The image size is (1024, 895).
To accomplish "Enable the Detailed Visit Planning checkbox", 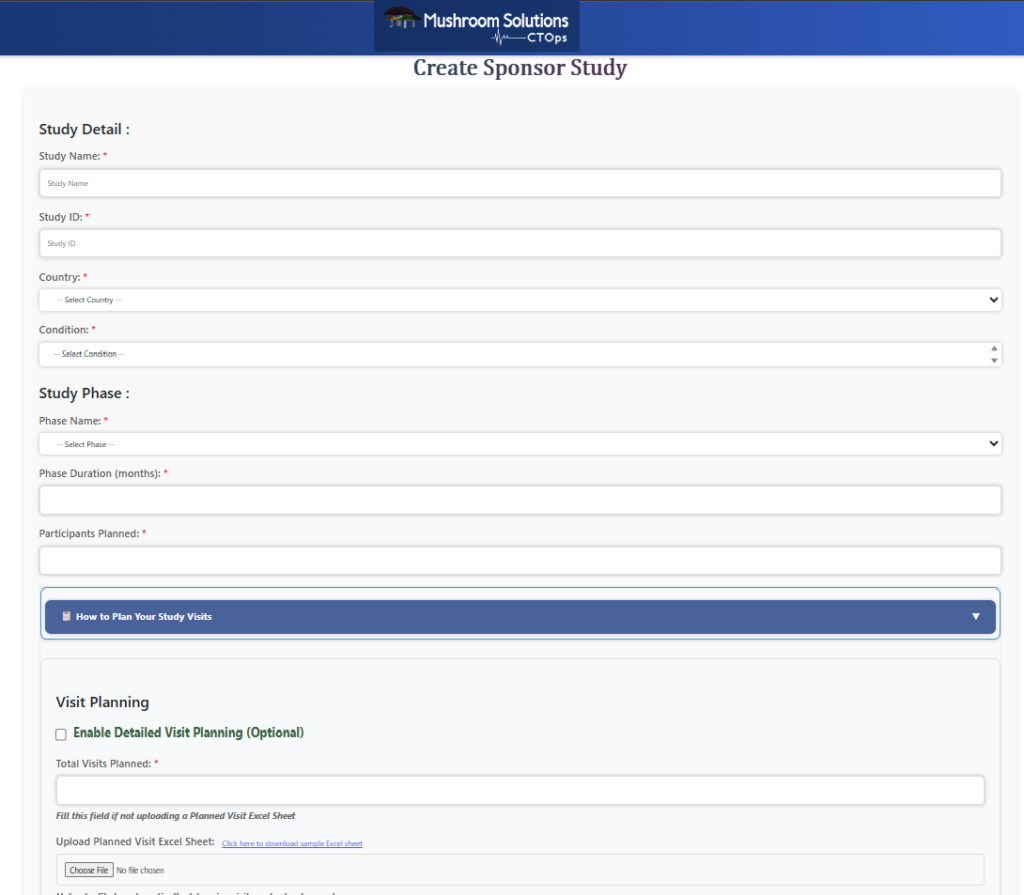I will [x=61, y=734].
